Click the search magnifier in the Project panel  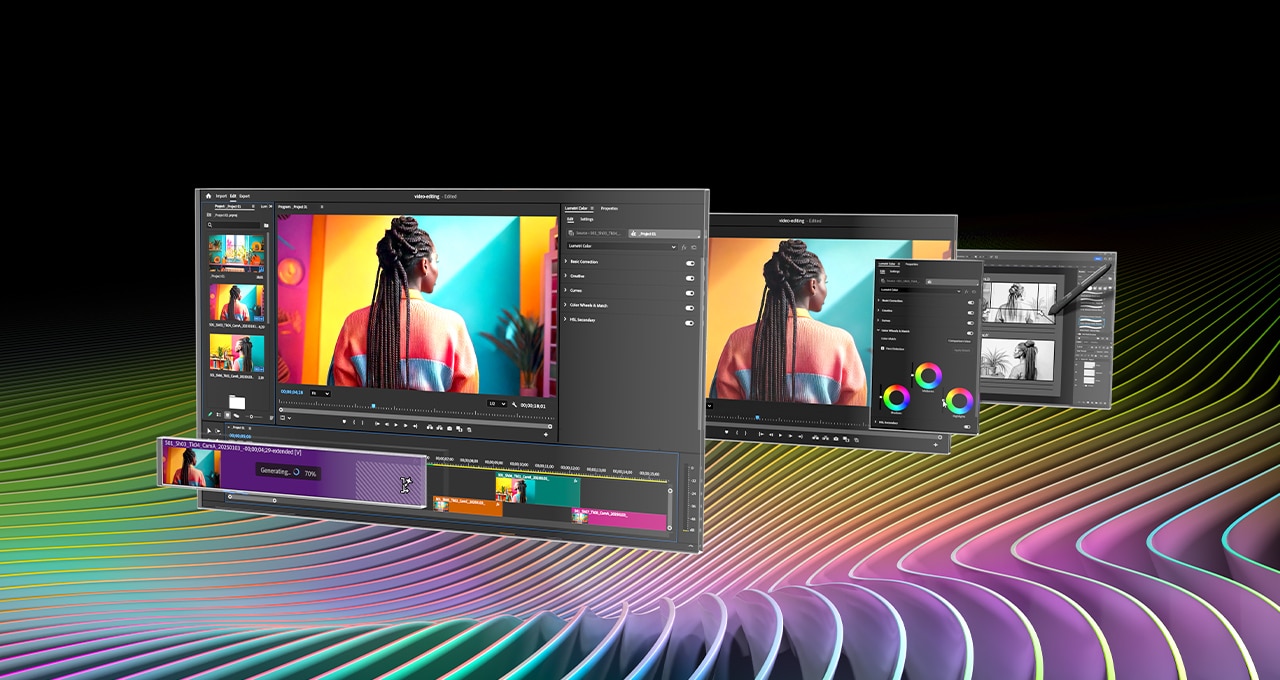coord(208,225)
